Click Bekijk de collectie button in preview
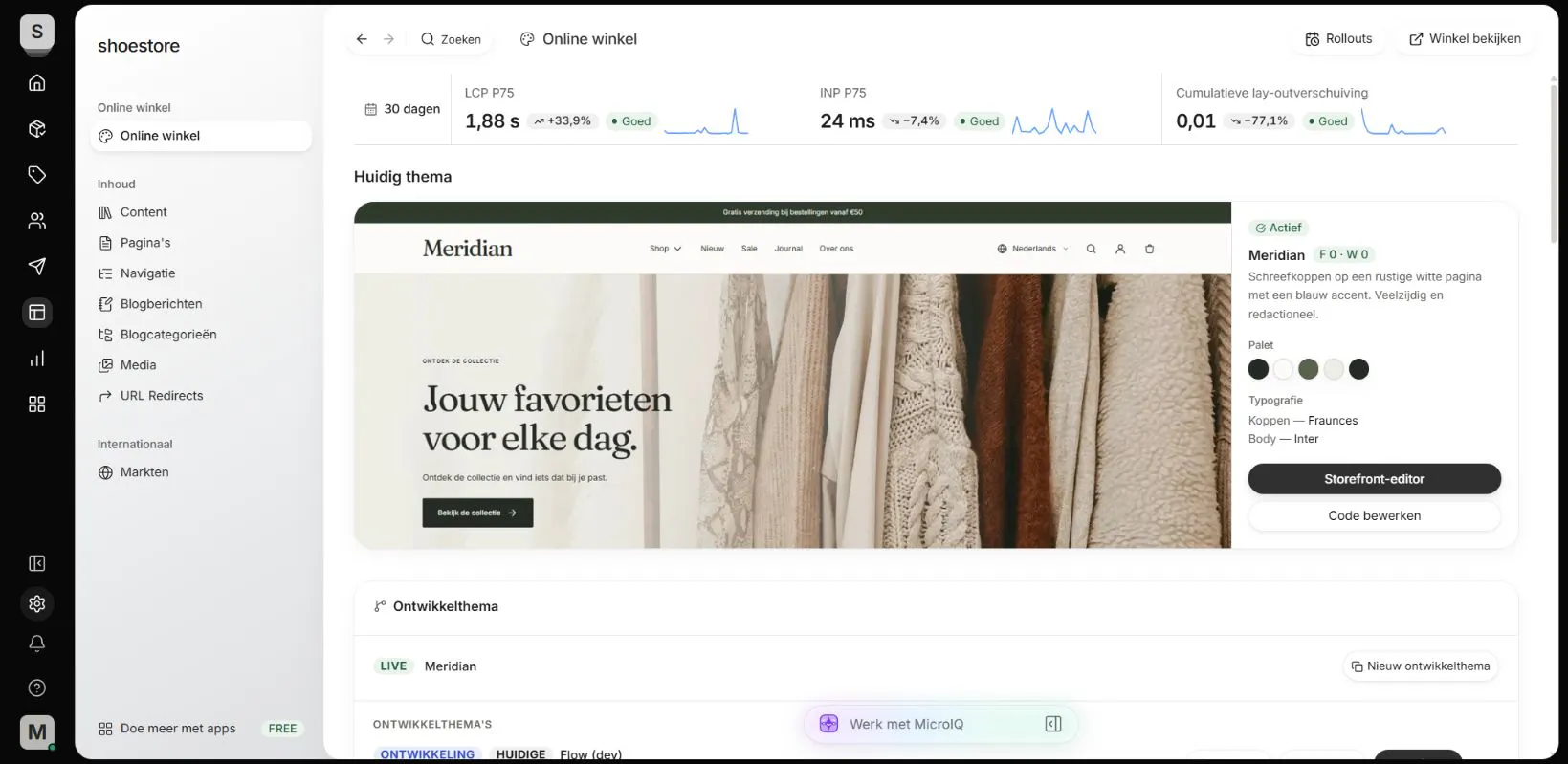Image resolution: width=1568 pixels, height=764 pixels. click(477, 513)
